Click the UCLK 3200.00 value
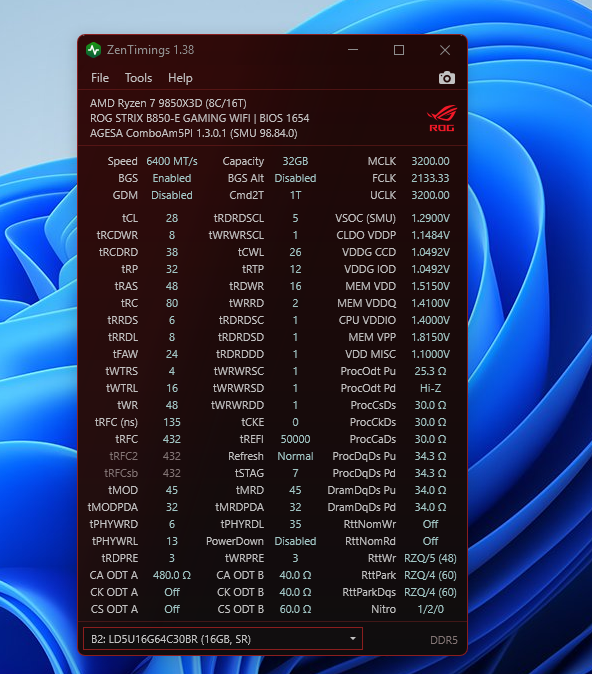The width and height of the screenshot is (592, 674). click(430, 195)
